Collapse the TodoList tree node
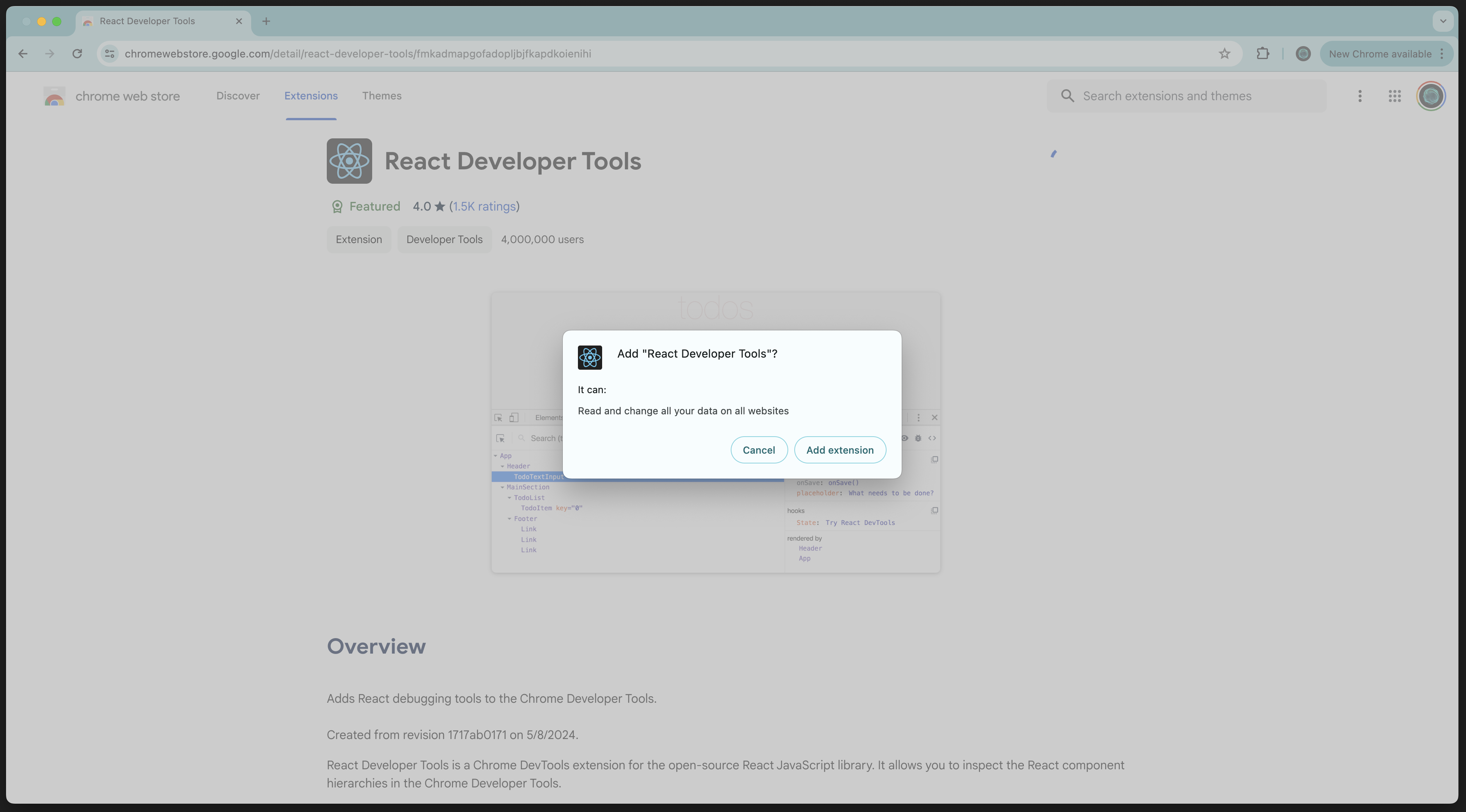The height and width of the screenshot is (812, 1466). (x=509, y=498)
